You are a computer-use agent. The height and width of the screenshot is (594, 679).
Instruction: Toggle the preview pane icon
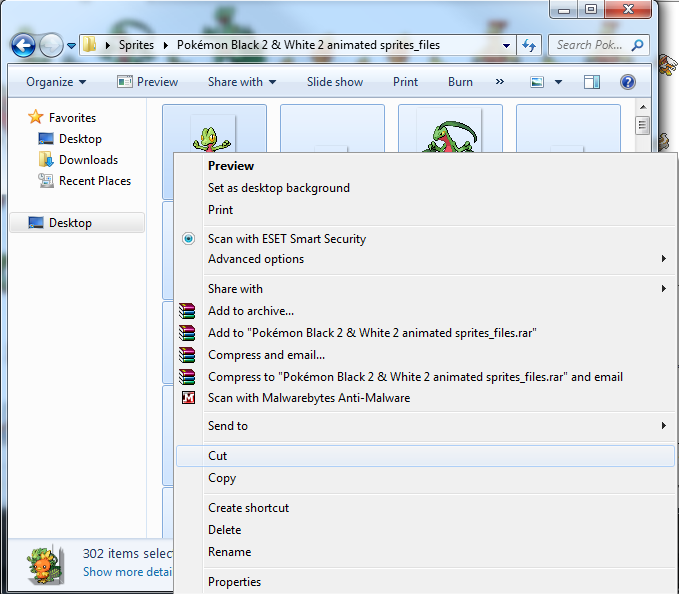coord(592,82)
